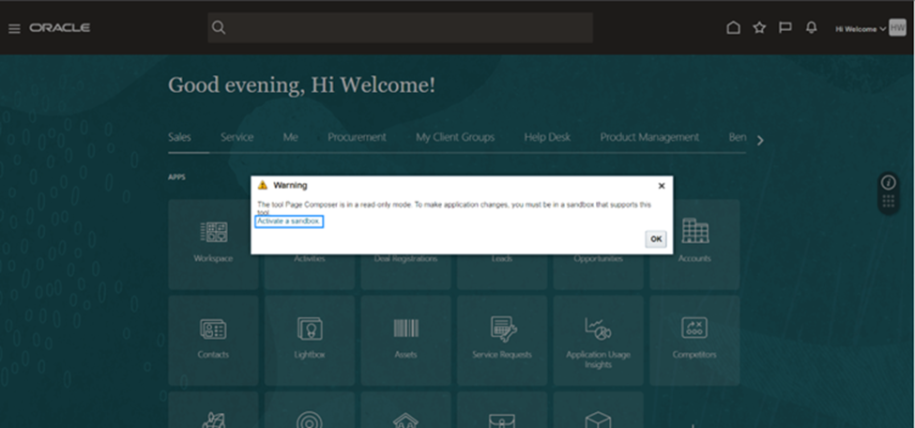Open Application Usage Insights tile
This screenshot has width=915, height=428.
coord(598,338)
